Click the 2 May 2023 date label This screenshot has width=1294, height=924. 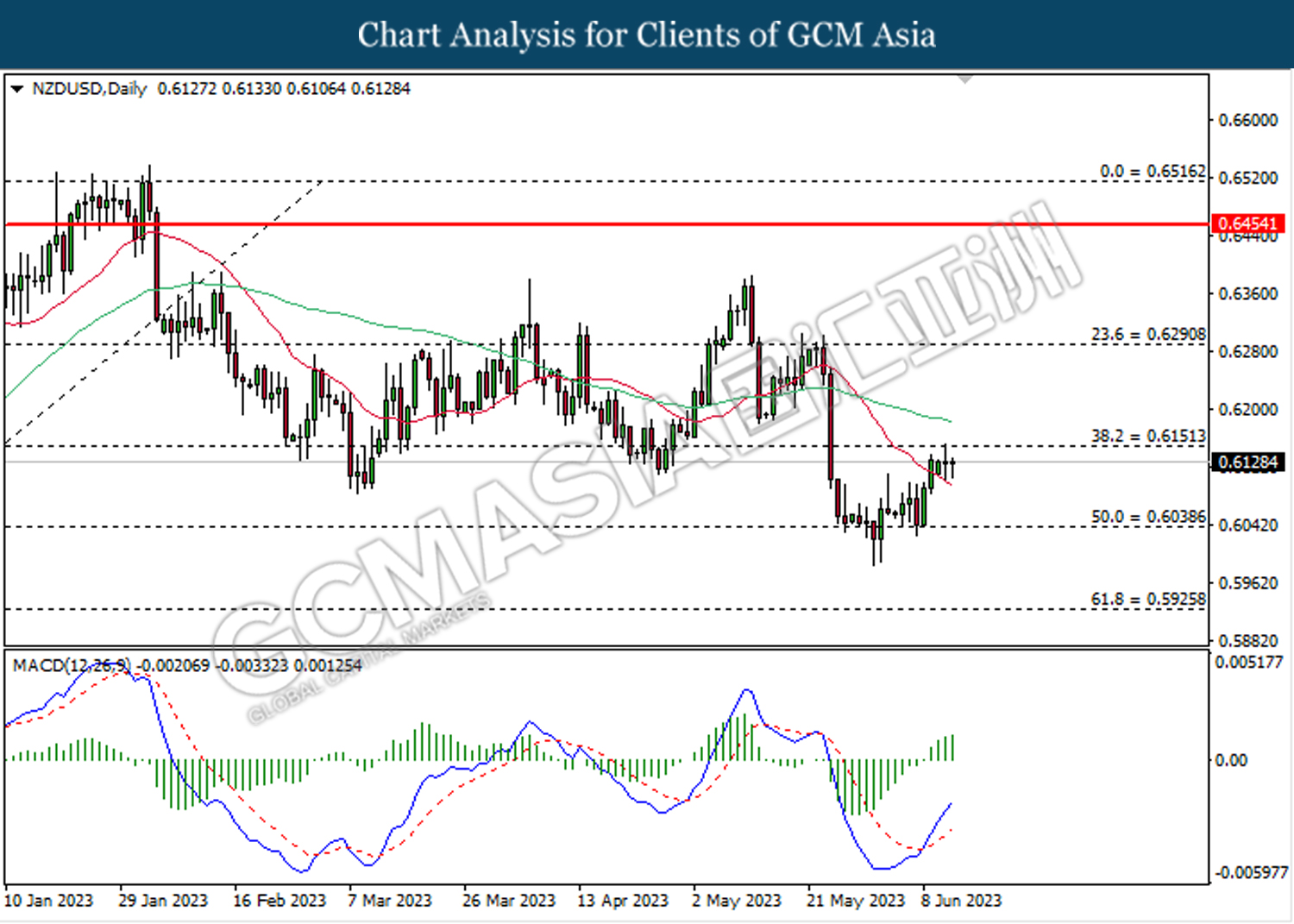tap(737, 901)
